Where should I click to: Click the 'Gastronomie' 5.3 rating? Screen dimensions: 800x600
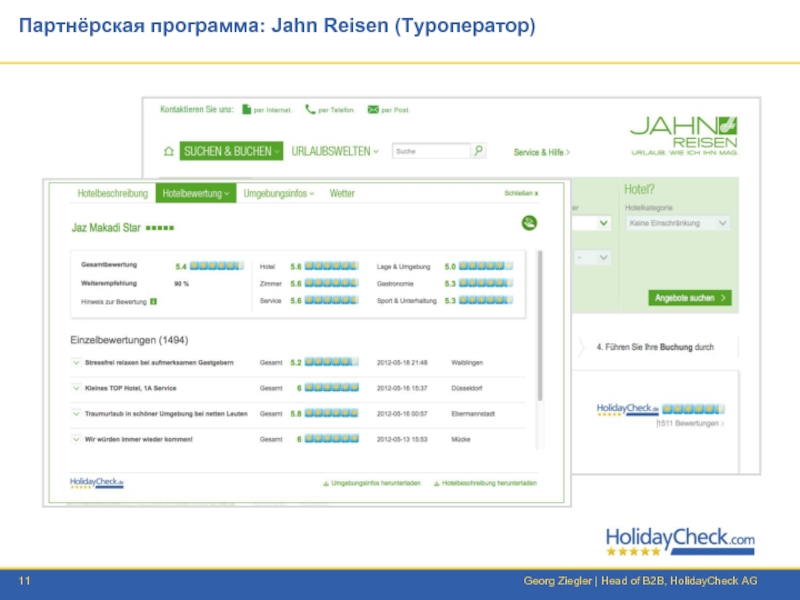(479, 283)
